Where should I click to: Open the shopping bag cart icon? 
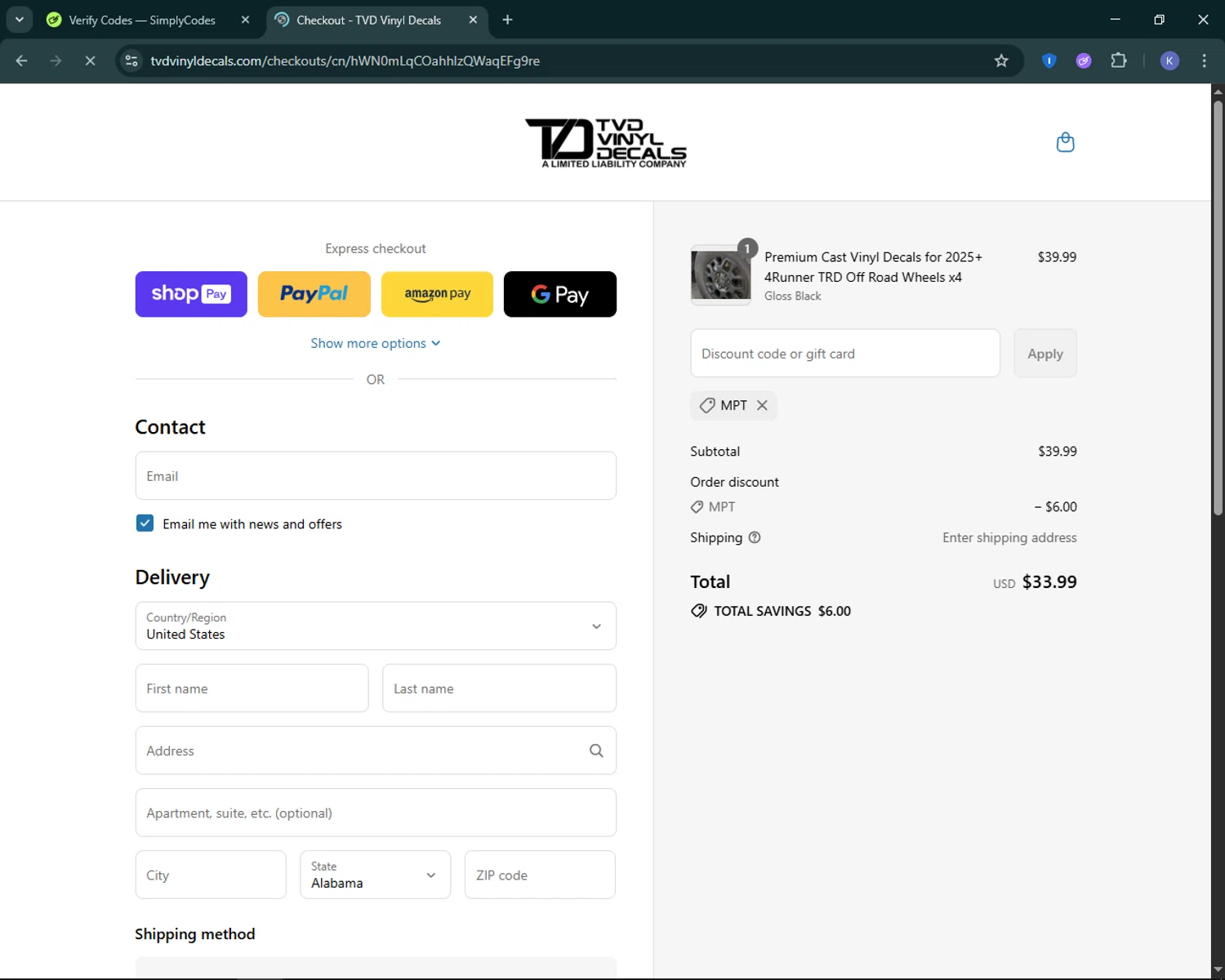coord(1065,142)
